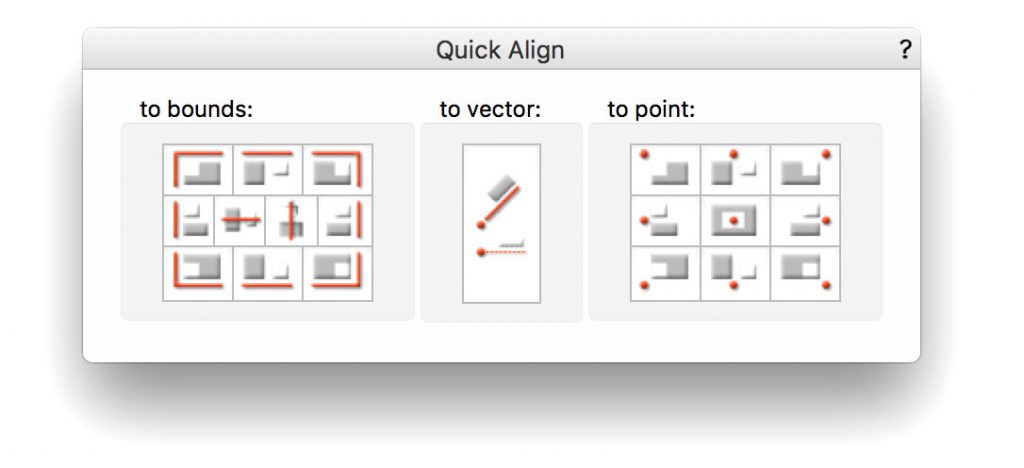
Task: Open help with question mark button
Action: pyautogui.click(x=904, y=50)
